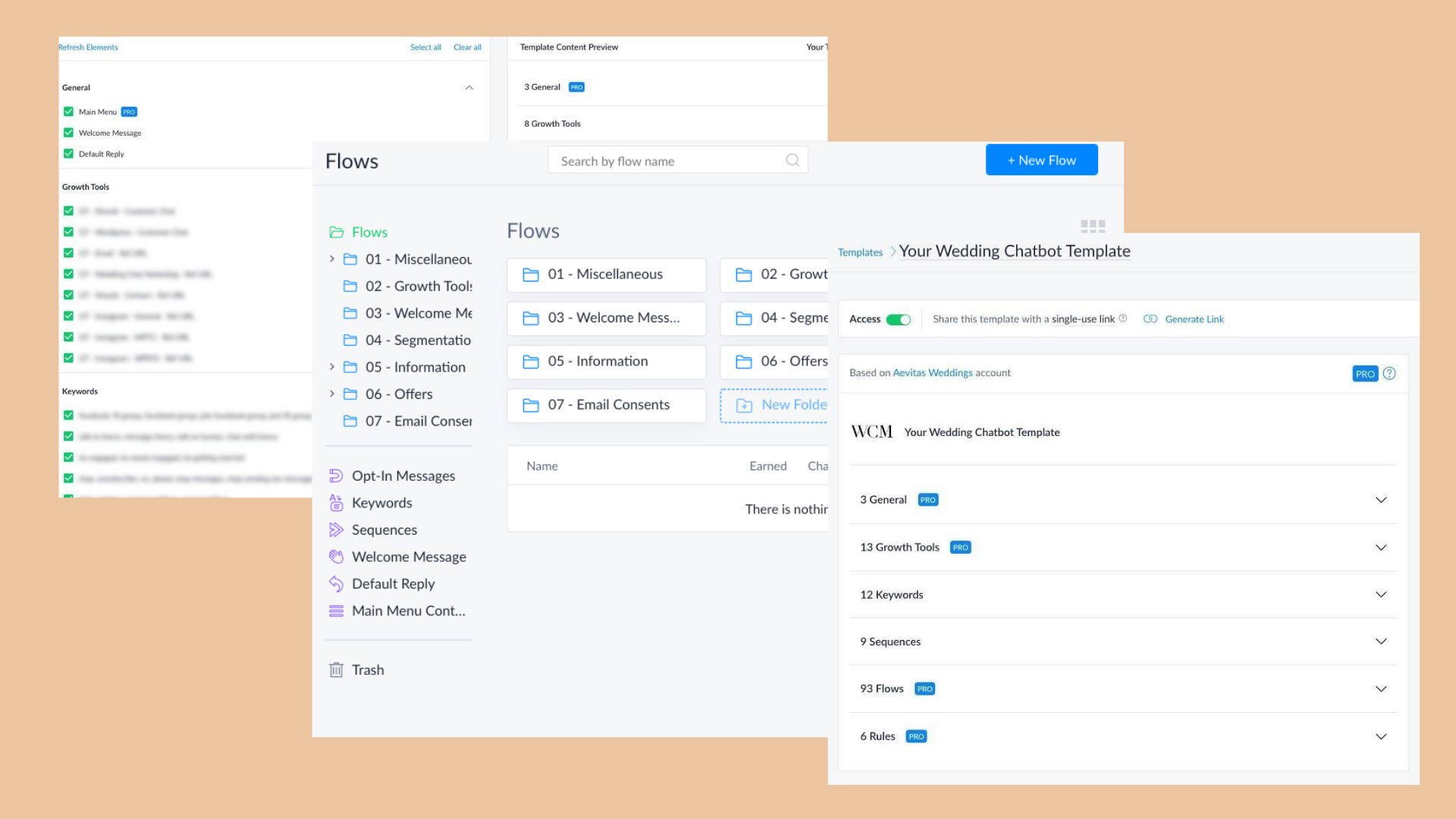Click the help question mark icon
This screenshot has height=819, width=1456.
[1389, 373]
